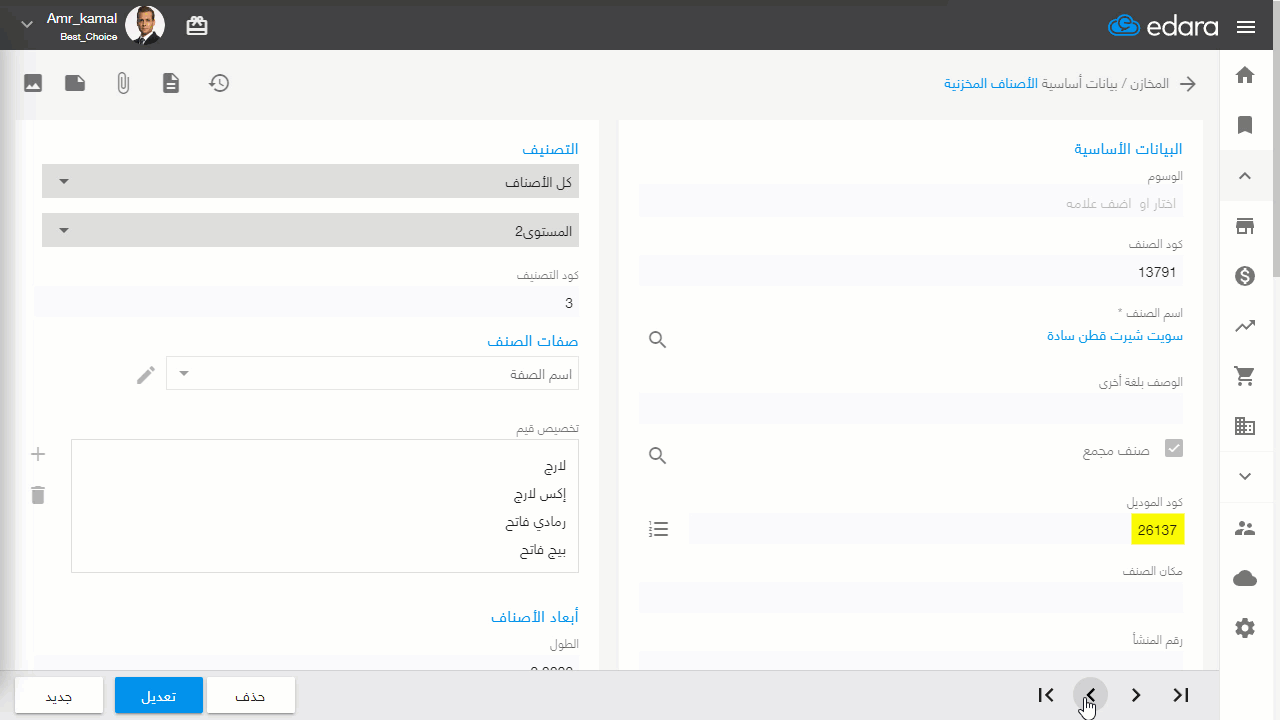Open the document notes icon

pos(171,83)
